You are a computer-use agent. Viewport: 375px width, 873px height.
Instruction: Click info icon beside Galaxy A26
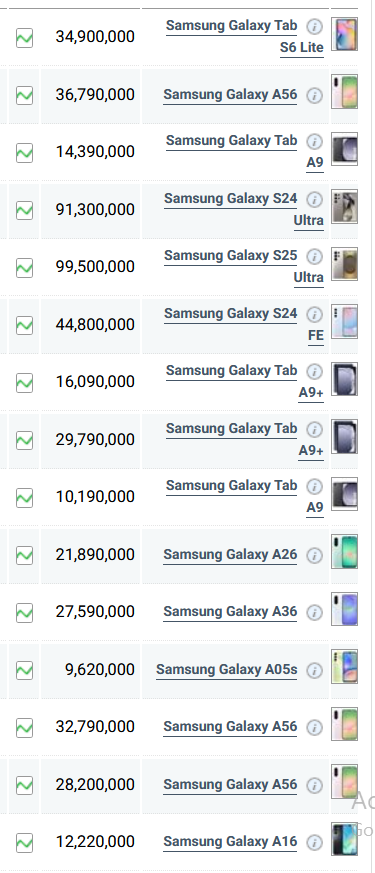pos(314,556)
